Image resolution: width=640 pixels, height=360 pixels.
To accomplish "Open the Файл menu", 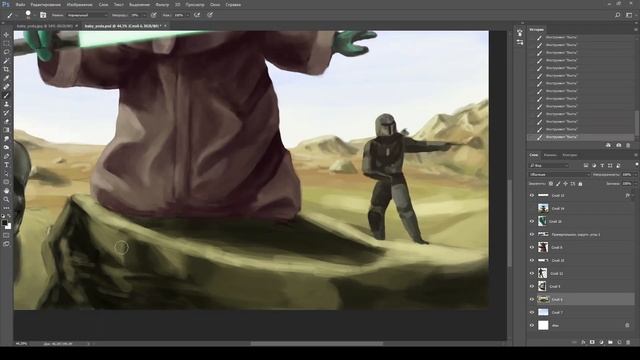I will point(20,5).
